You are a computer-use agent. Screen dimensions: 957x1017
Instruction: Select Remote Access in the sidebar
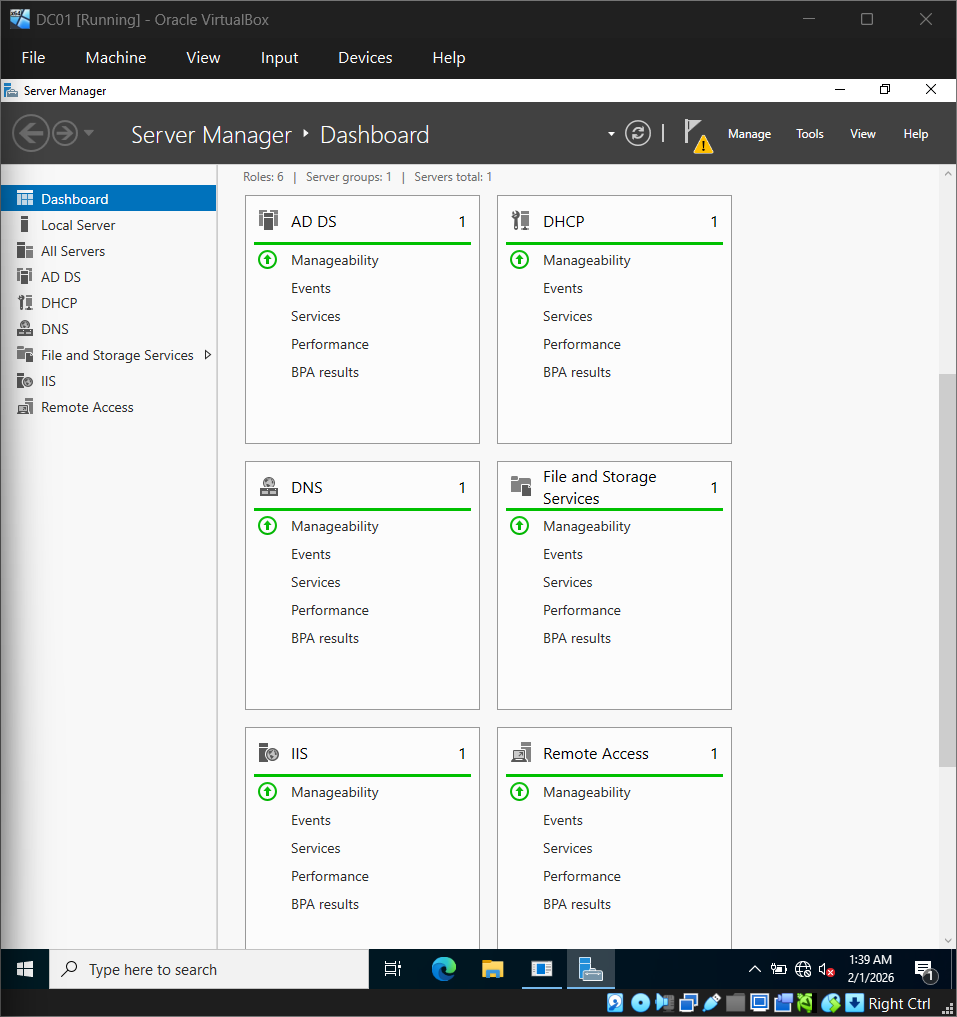(108, 407)
